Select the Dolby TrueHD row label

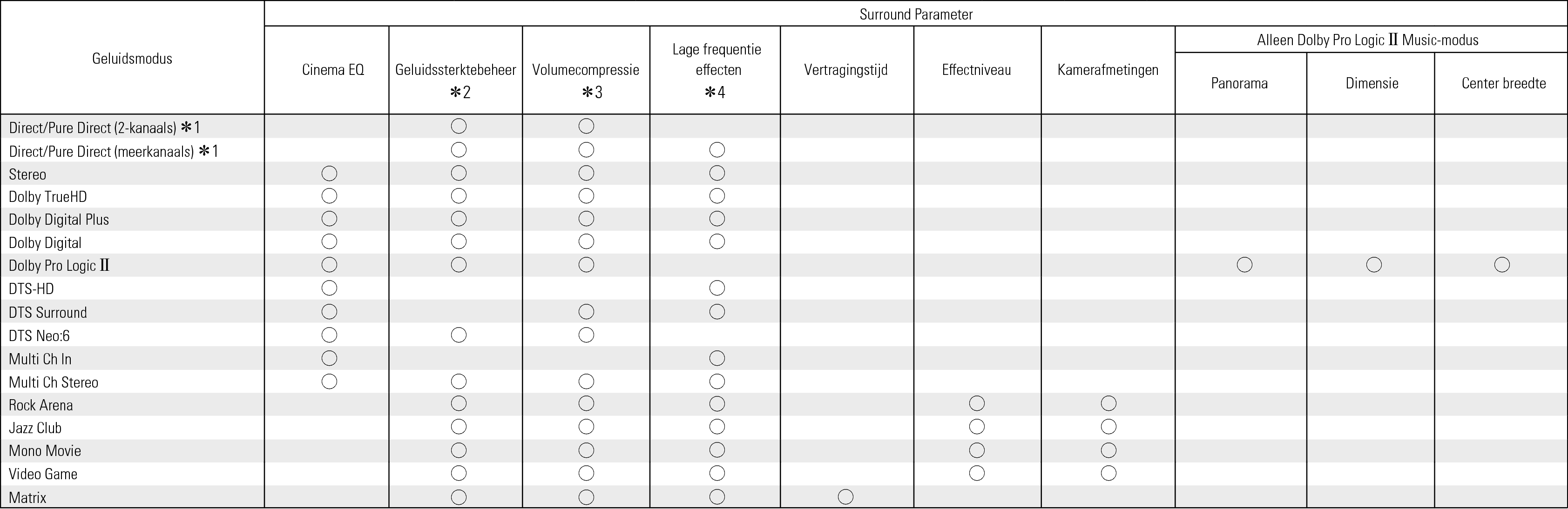pos(47,196)
